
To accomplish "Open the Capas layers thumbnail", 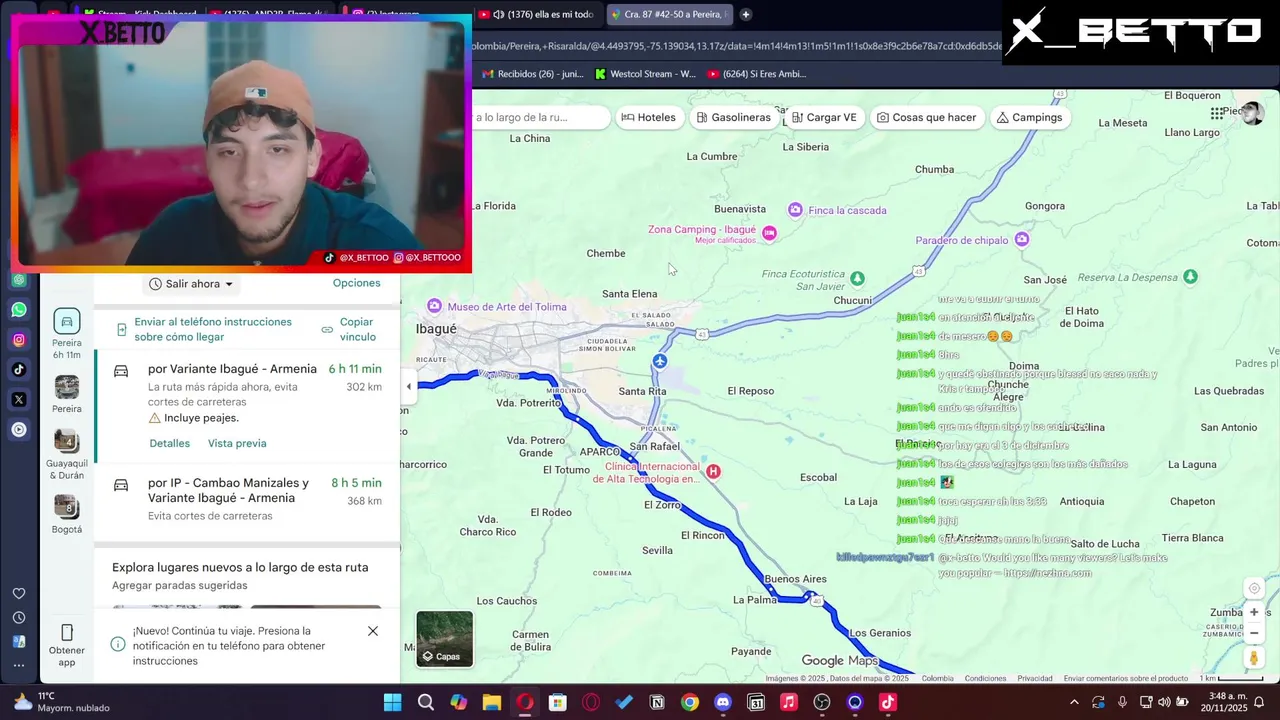I will [x=445, y=638].
